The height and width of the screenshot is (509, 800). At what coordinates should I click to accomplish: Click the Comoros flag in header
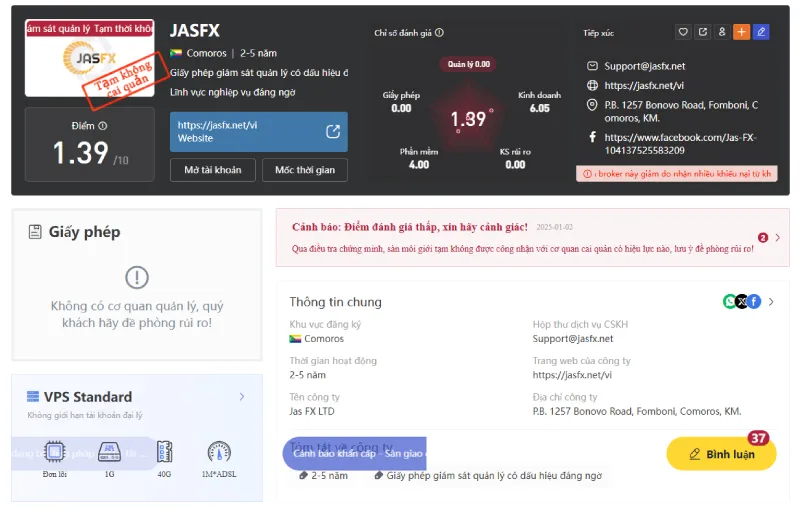(176, 53)
